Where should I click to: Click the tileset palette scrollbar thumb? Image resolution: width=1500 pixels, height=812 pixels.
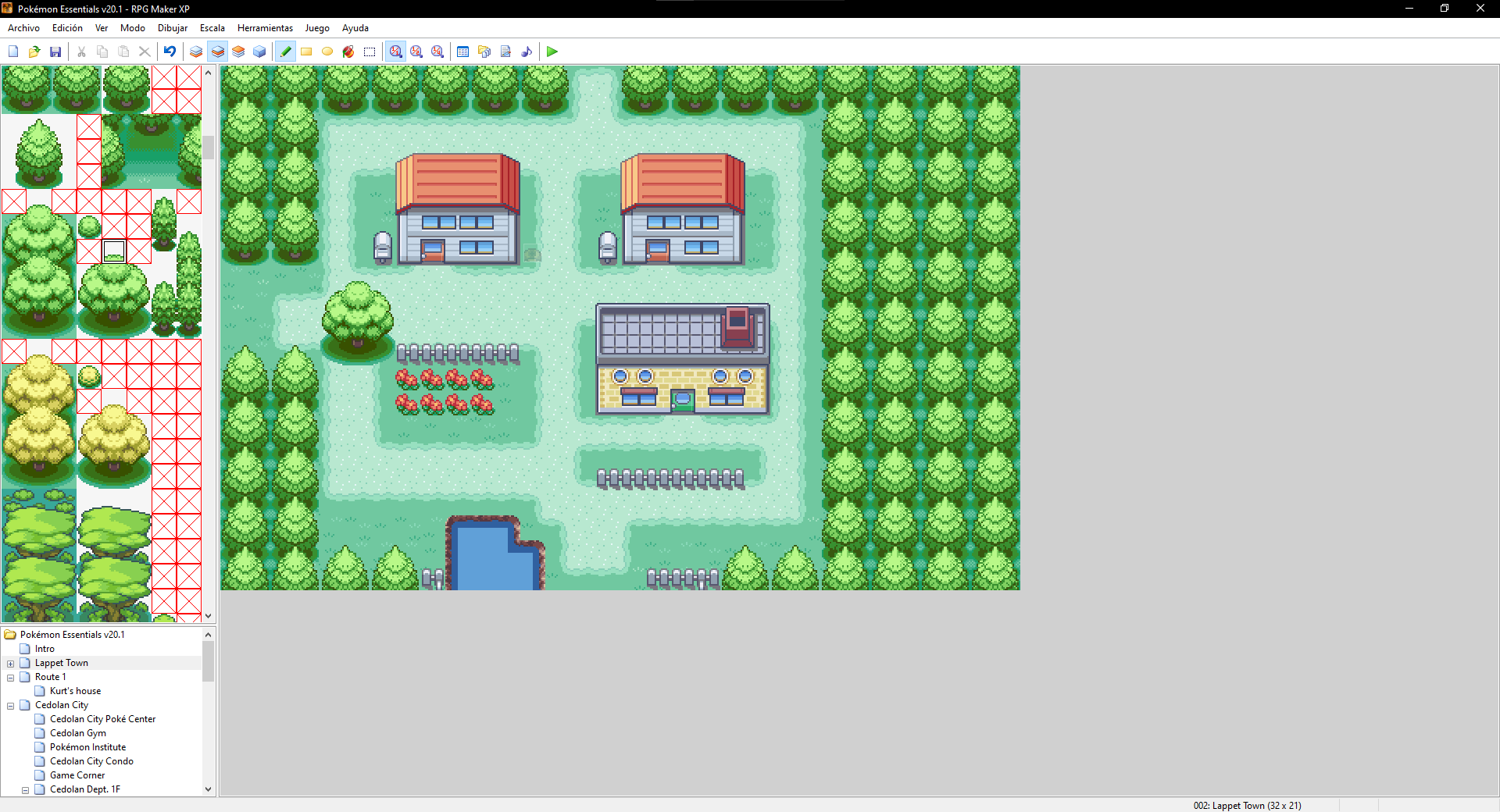click(x=209, y=147)
